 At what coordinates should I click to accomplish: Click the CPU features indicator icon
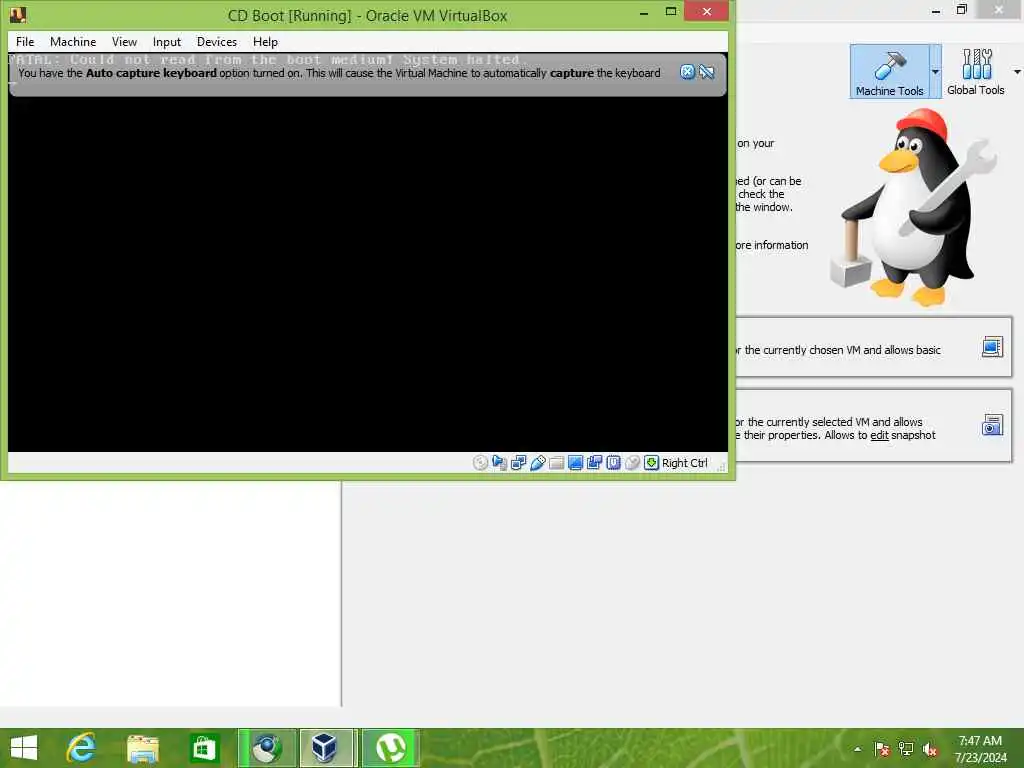[x=613, y=463]
